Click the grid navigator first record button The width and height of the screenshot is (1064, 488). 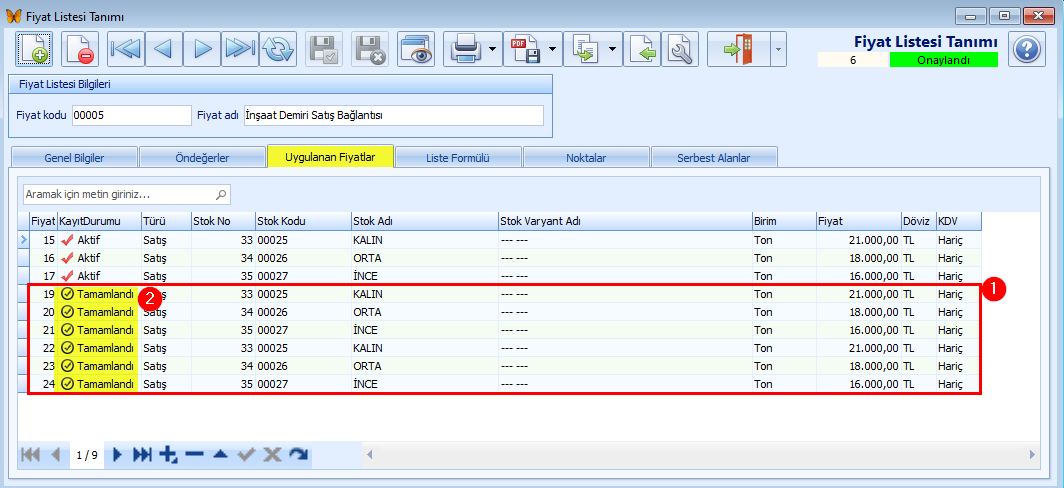click(31, 455)
